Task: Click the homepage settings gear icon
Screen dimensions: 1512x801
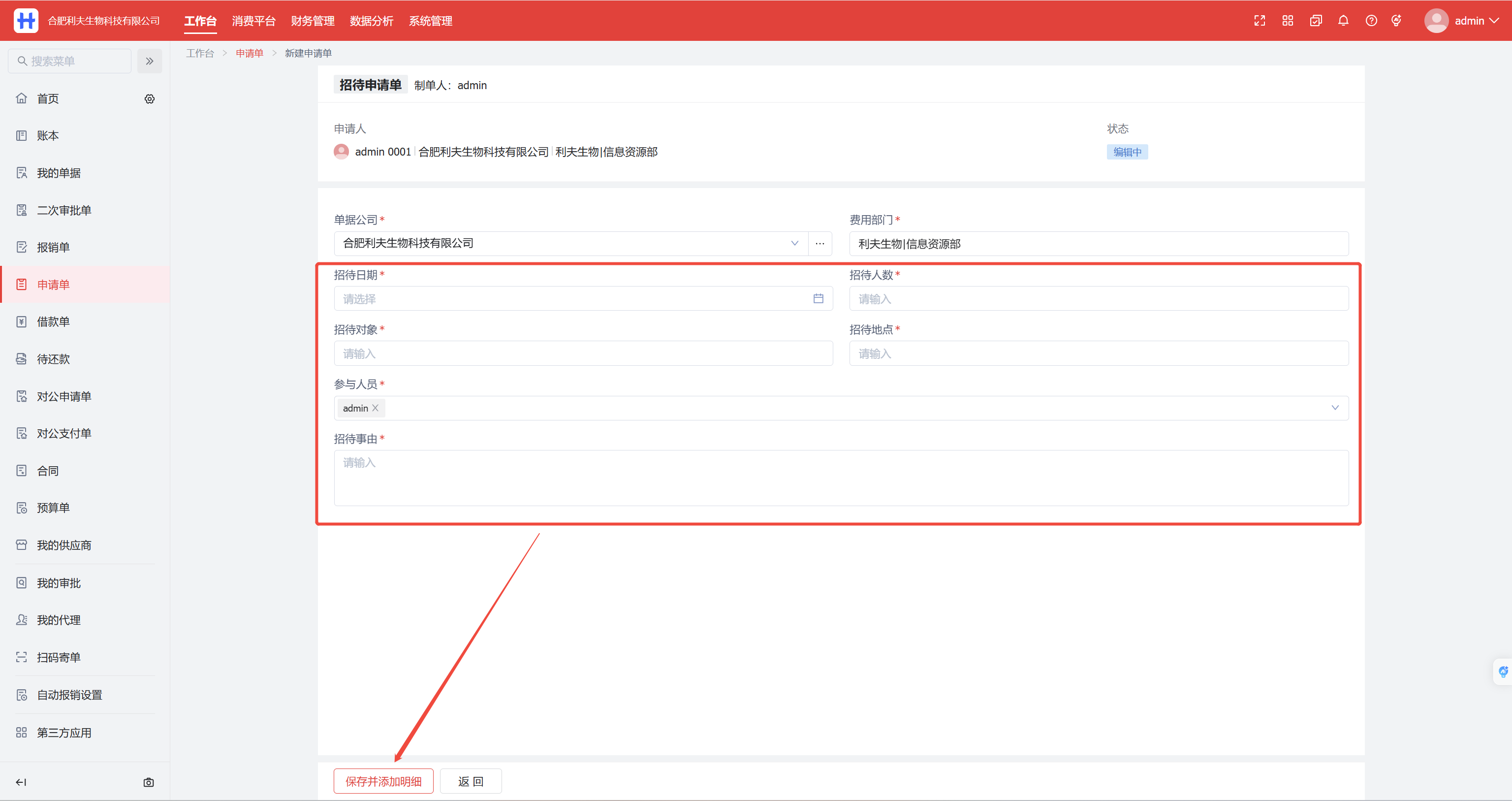Action: pyautogui.click(x=150, y=99)
